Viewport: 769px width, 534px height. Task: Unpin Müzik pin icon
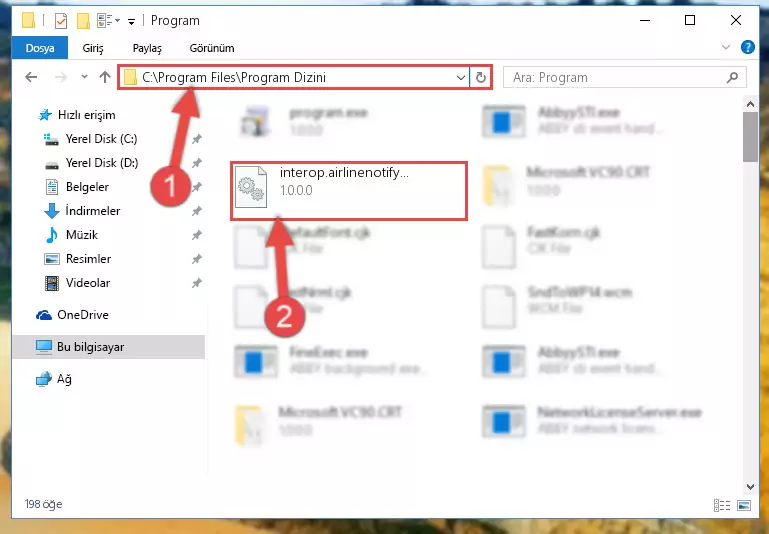pos(197,235)
